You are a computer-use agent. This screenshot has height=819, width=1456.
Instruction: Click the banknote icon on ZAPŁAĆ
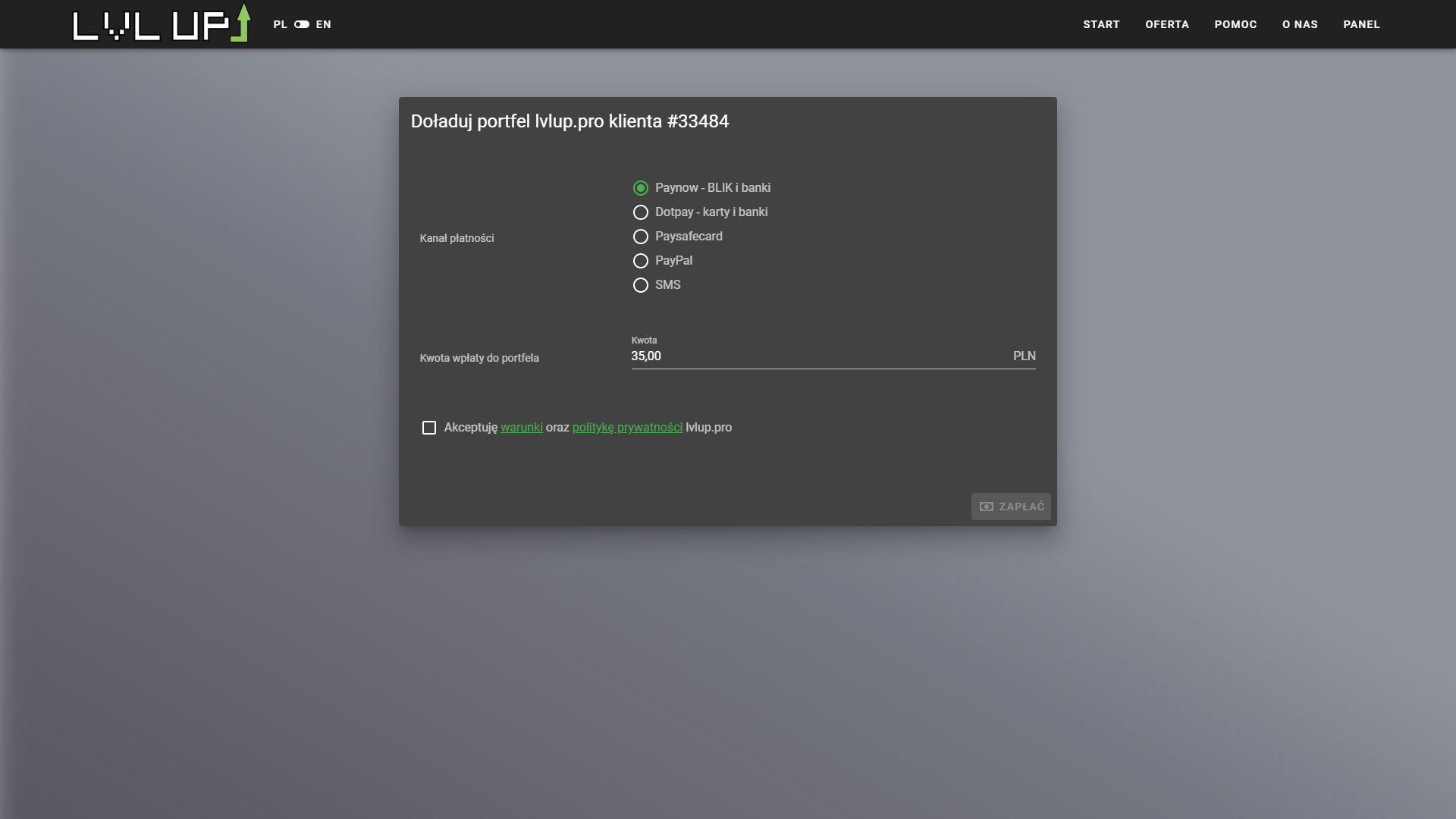(987, 507)
